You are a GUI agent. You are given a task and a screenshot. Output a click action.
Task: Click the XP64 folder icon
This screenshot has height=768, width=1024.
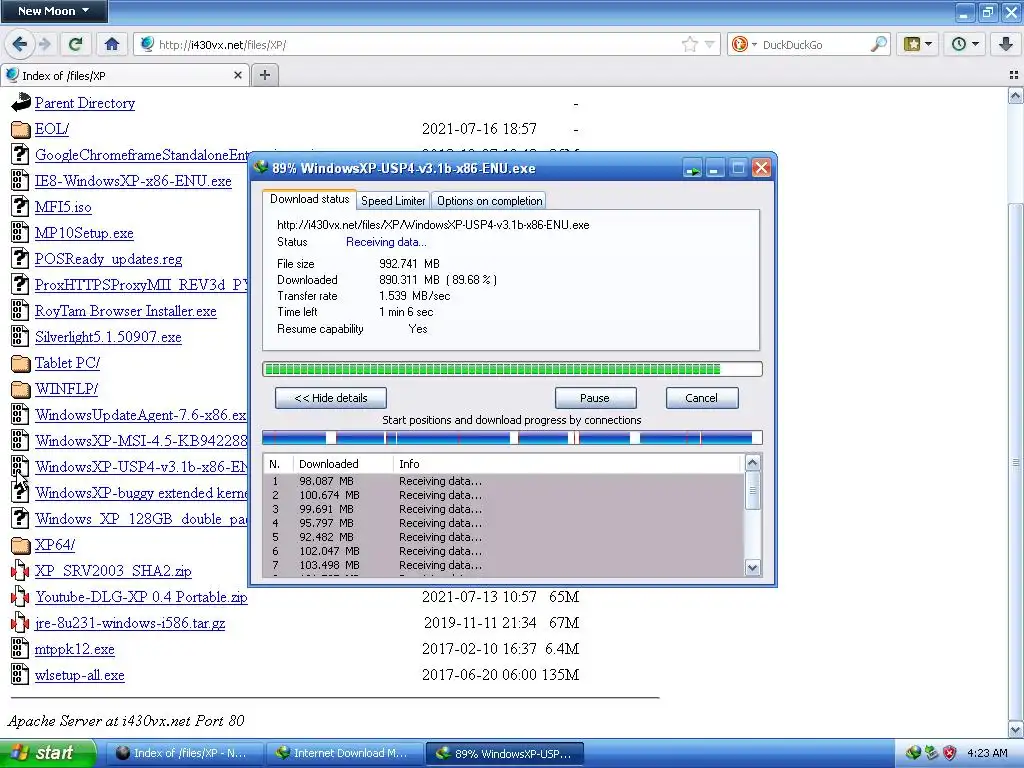pyautogui.click(x=20, y=545)
